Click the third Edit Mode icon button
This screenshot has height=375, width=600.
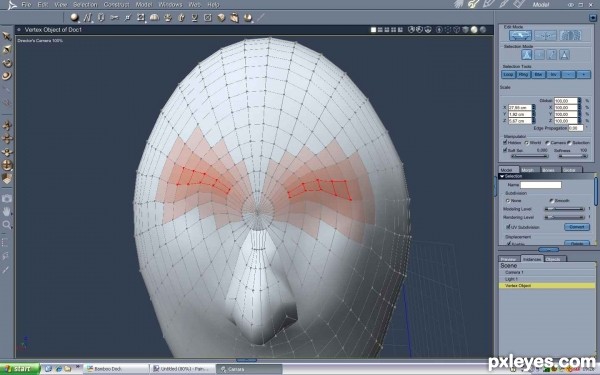tap(570, 36)
